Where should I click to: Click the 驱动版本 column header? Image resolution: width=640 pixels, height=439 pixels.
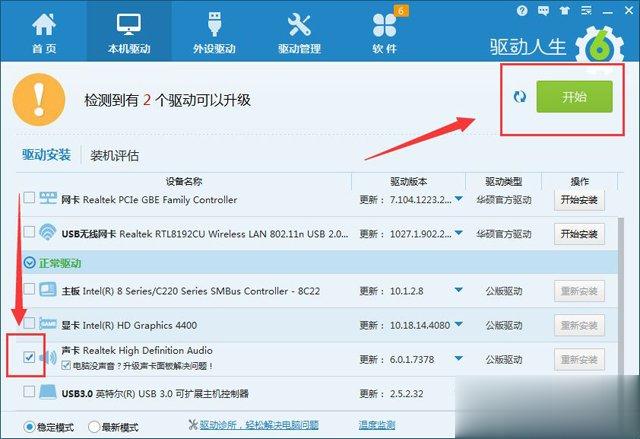[409, 182]
